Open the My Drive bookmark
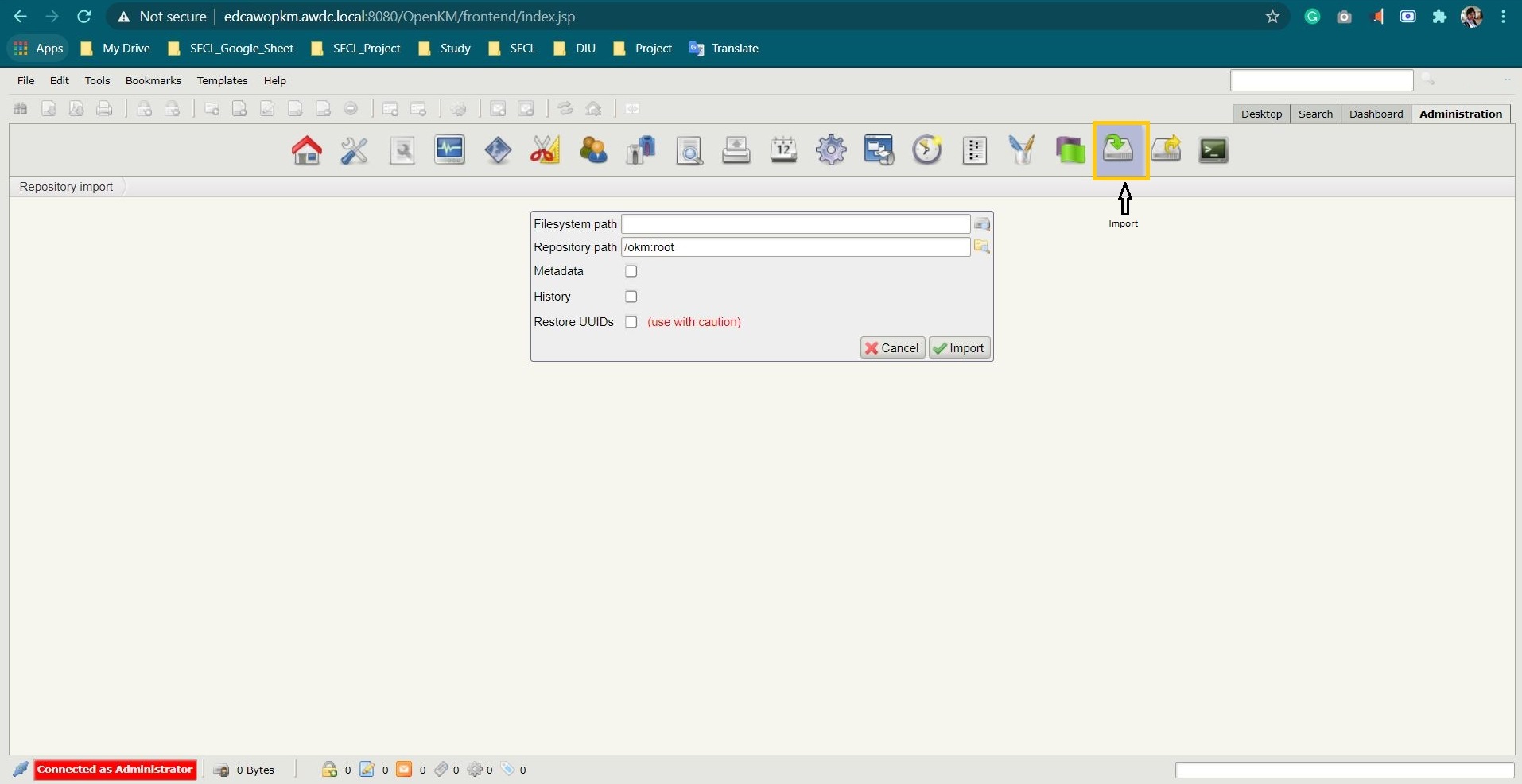 pos(115,49)
